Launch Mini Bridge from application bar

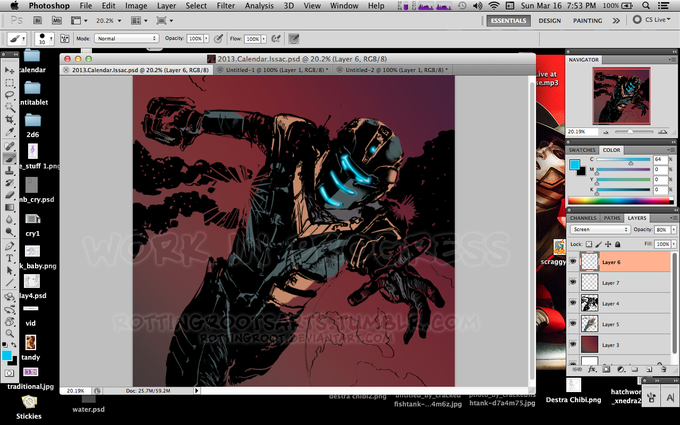coord(57,20)
